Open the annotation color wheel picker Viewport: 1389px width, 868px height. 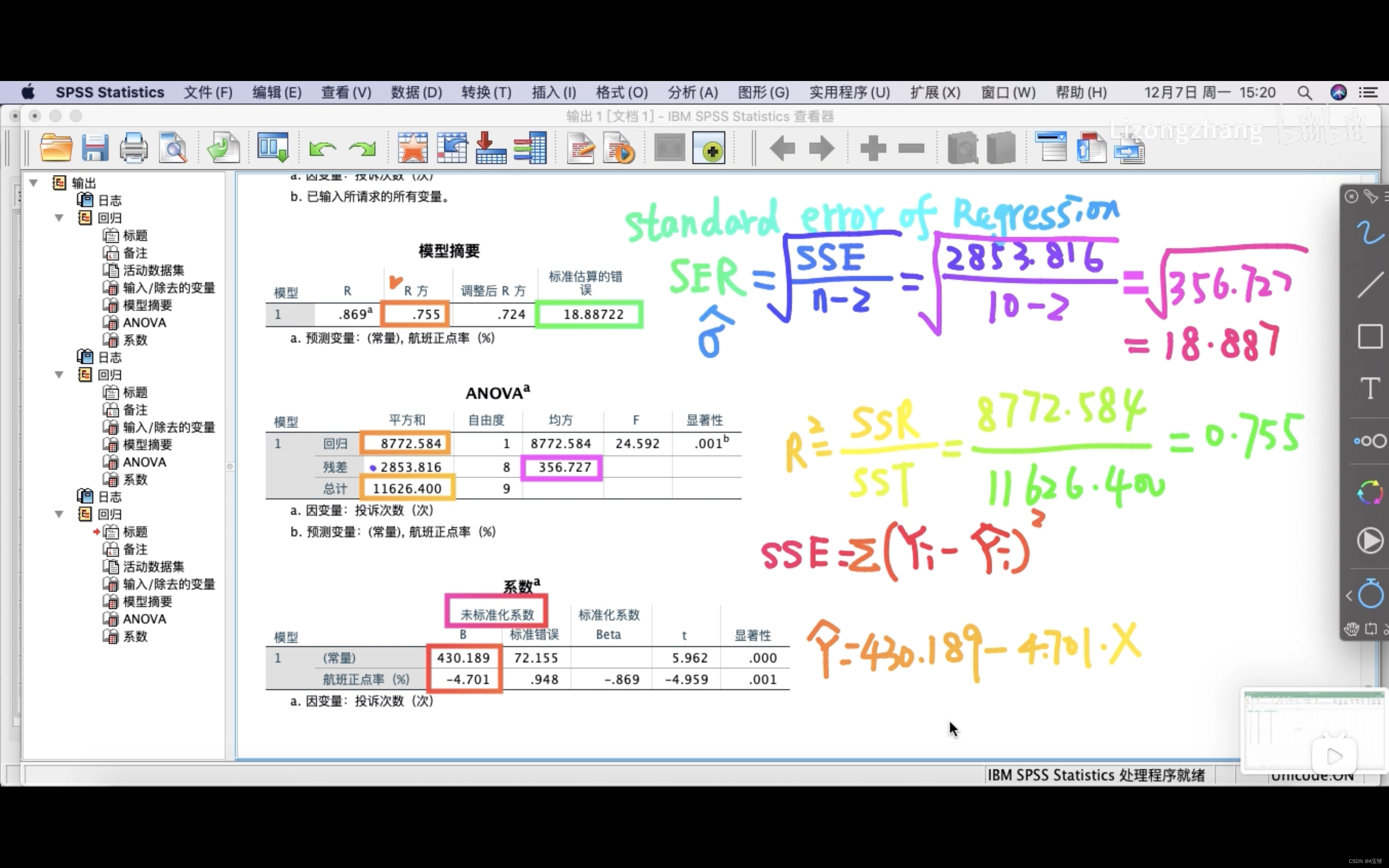pos(1370,493)
